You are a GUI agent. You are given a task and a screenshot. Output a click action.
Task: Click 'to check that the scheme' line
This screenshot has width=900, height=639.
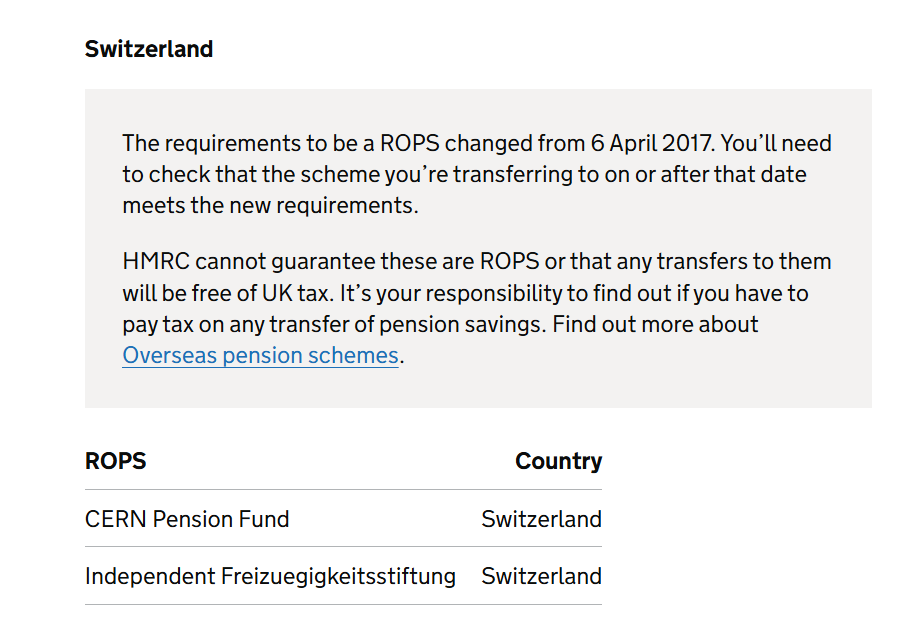[464, 174]
